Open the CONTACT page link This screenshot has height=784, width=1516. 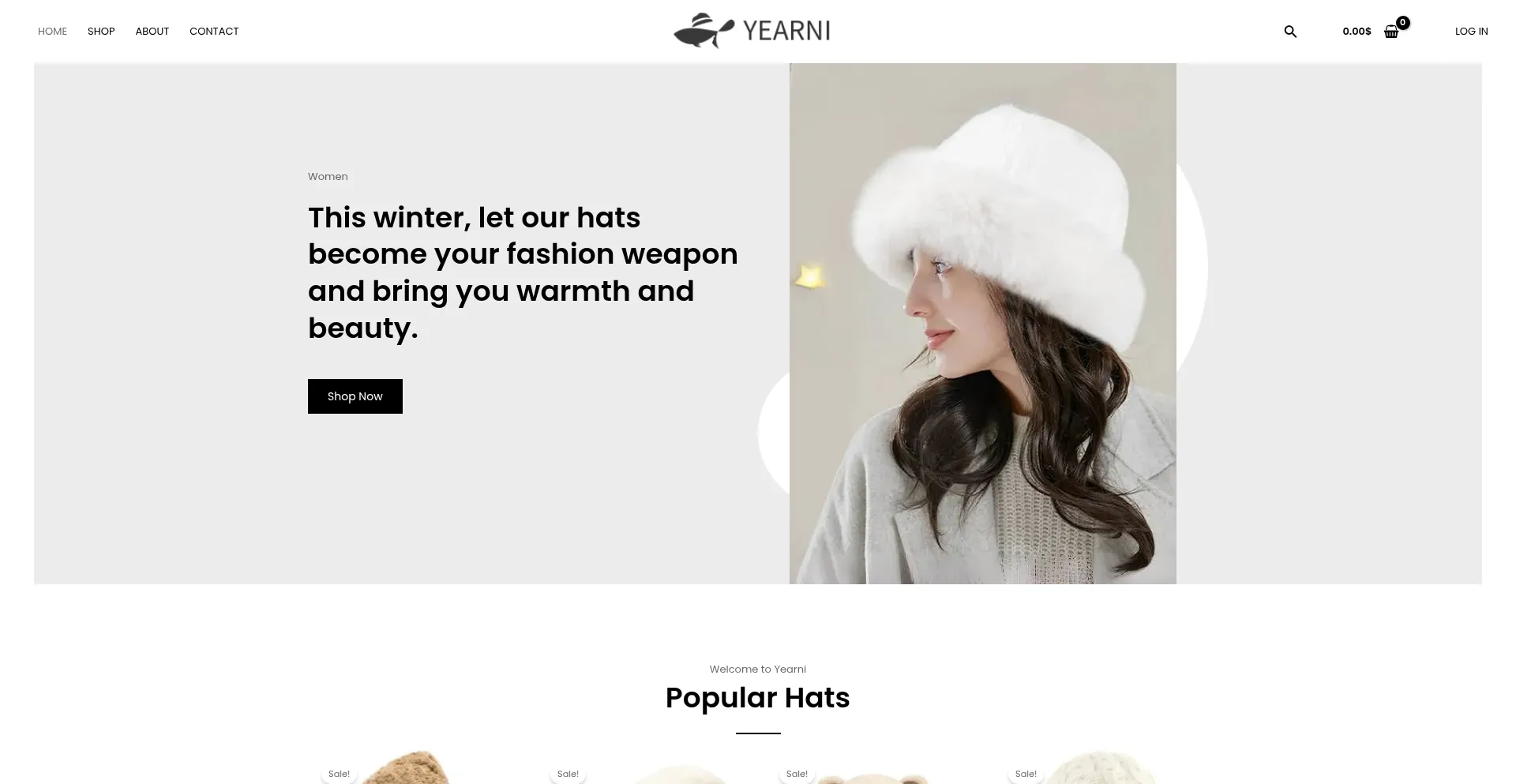click(214, 32)
